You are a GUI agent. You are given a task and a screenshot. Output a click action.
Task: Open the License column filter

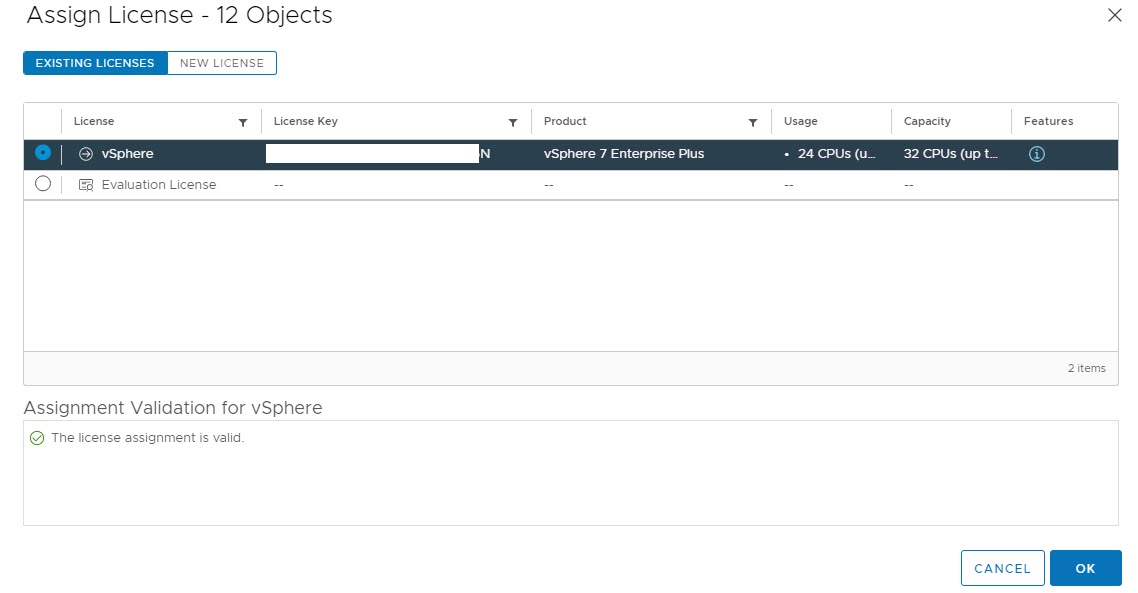tap(243, 122)
